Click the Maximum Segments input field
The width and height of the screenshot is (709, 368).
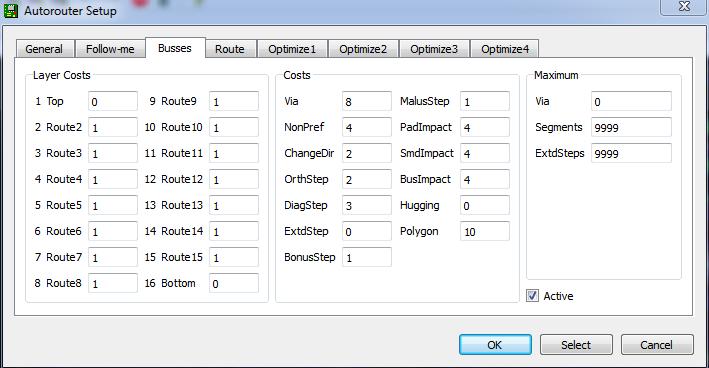tap(631, 127)
